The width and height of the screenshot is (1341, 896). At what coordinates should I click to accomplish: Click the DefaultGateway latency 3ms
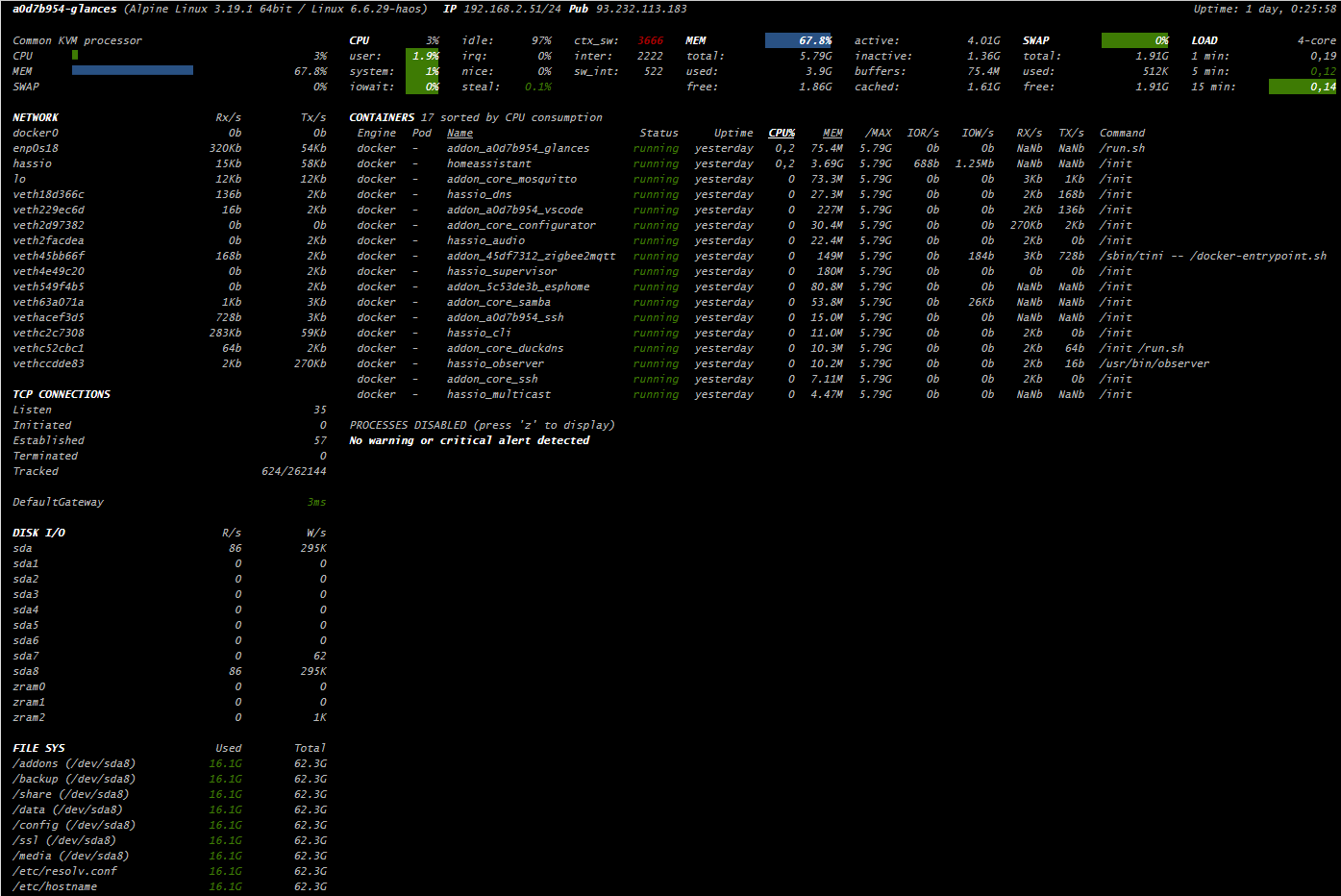pyautogui.click(x=317, y=502)
